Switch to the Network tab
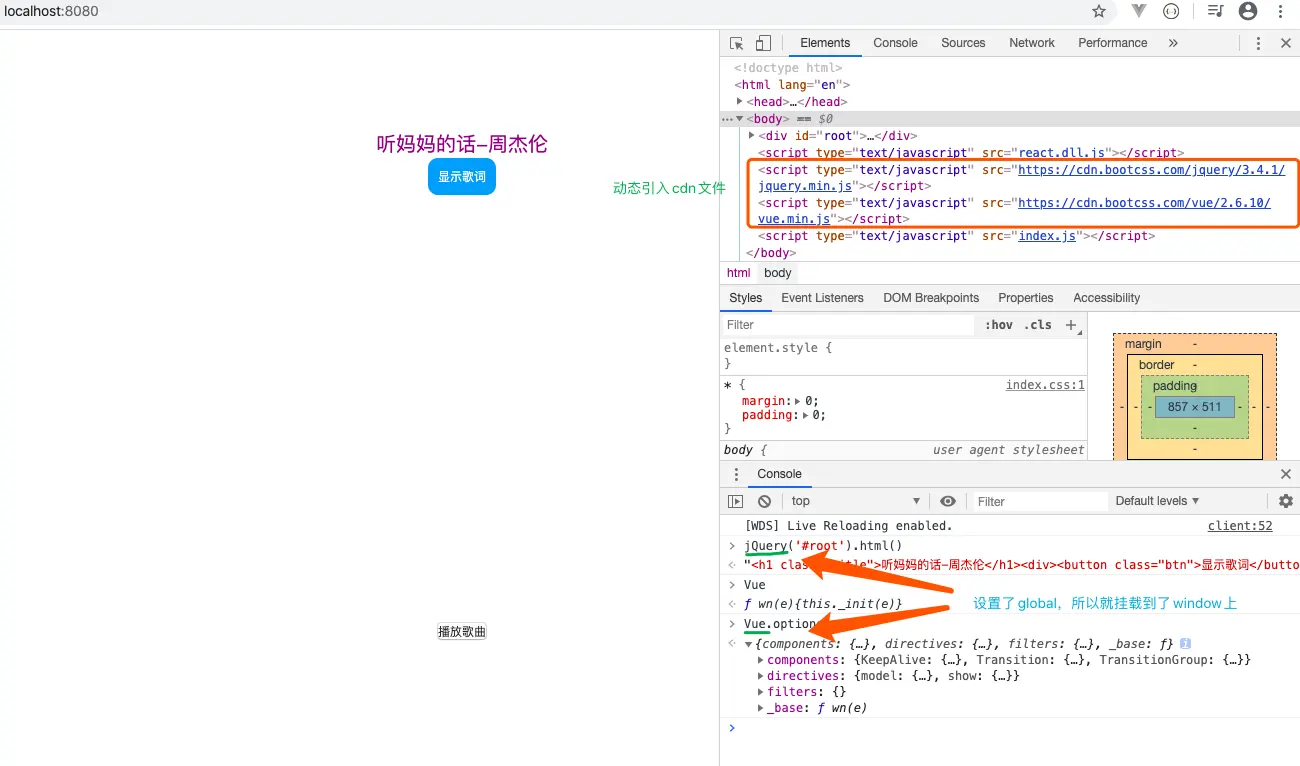This screenshot has width=1300, height=766. coord(1032,43)
